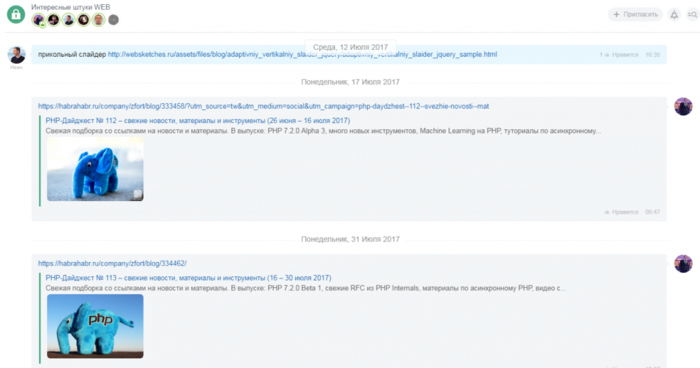
Task: Open the author avatar beside the 31 Июля message
Action: point(683,263)
